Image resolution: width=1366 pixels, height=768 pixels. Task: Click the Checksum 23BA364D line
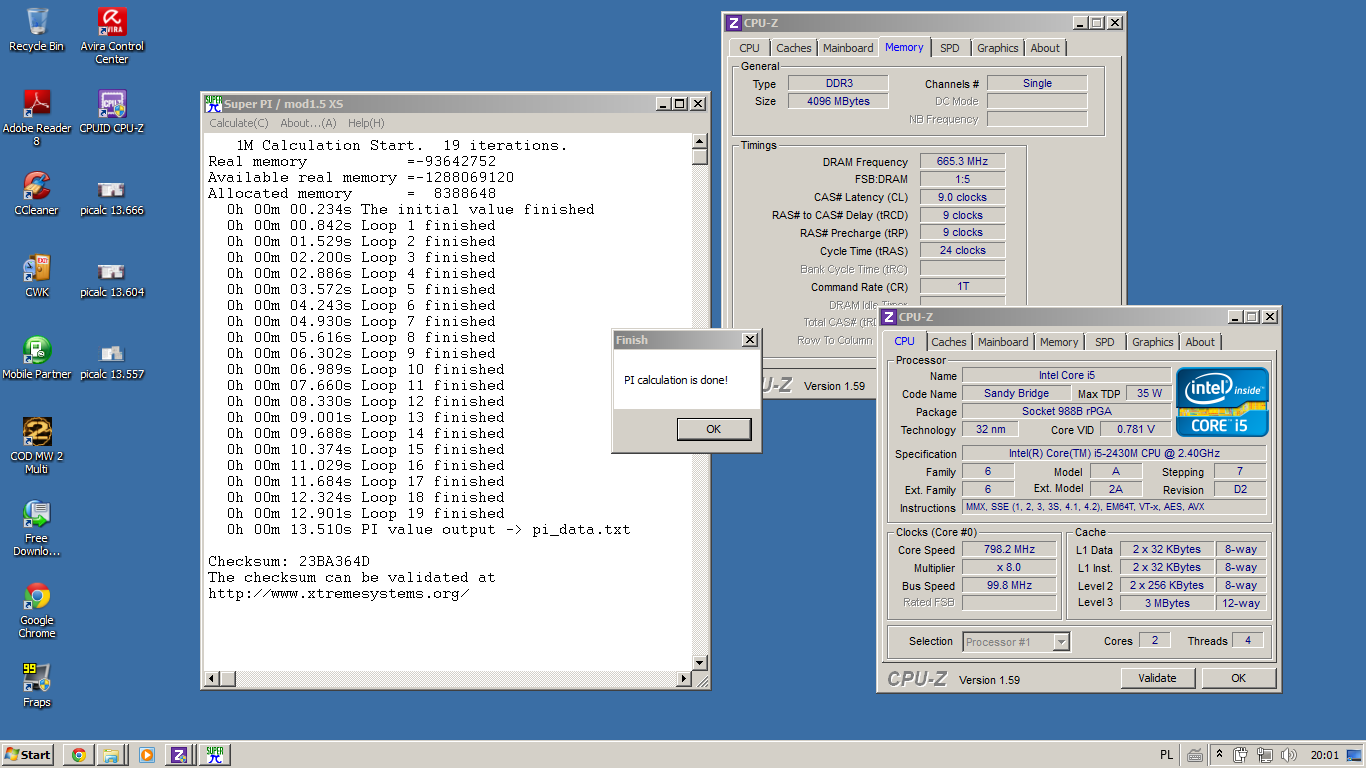289,561
